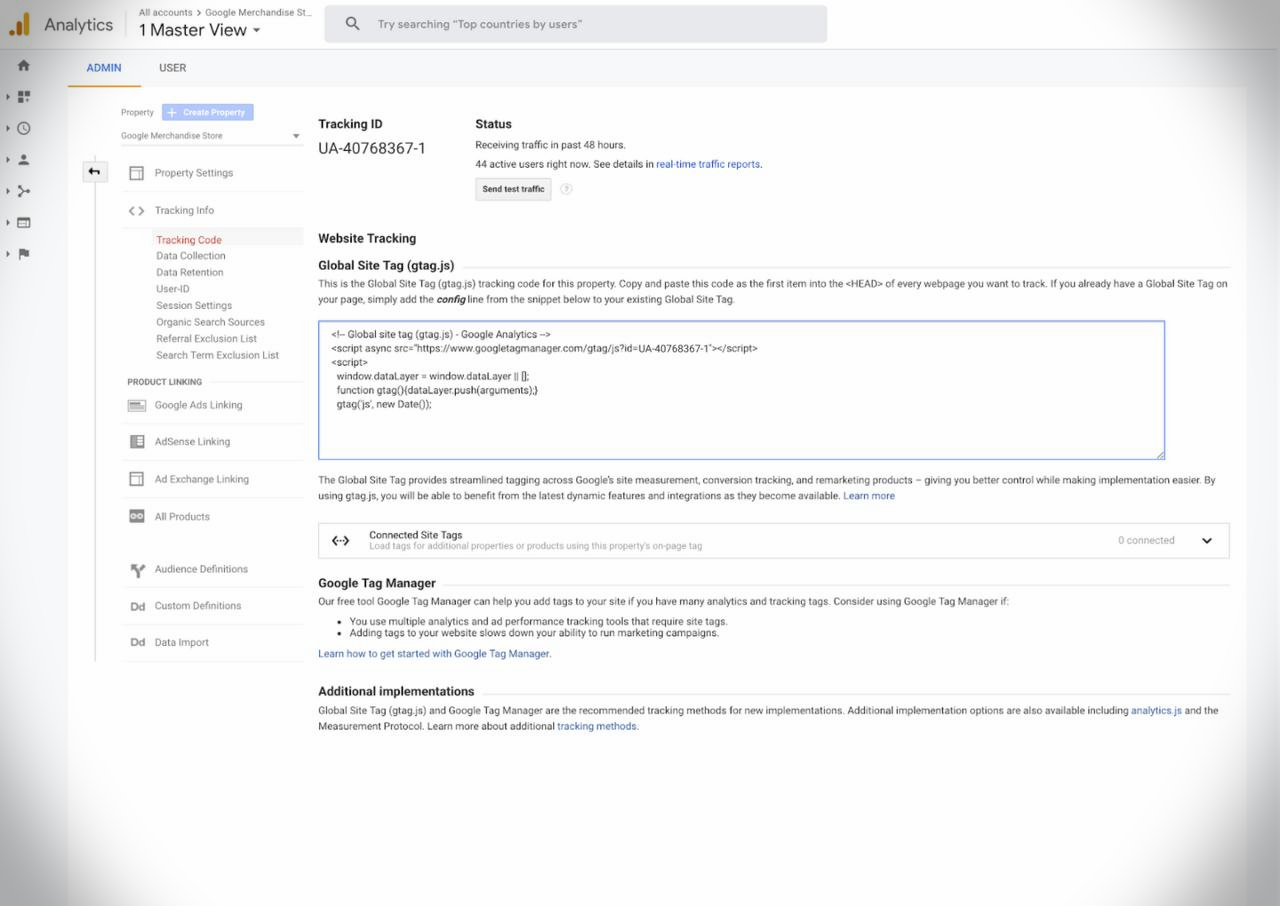Click the Data Import Dd icon
The image size is (1280, 906).
[x=138, y=643]
